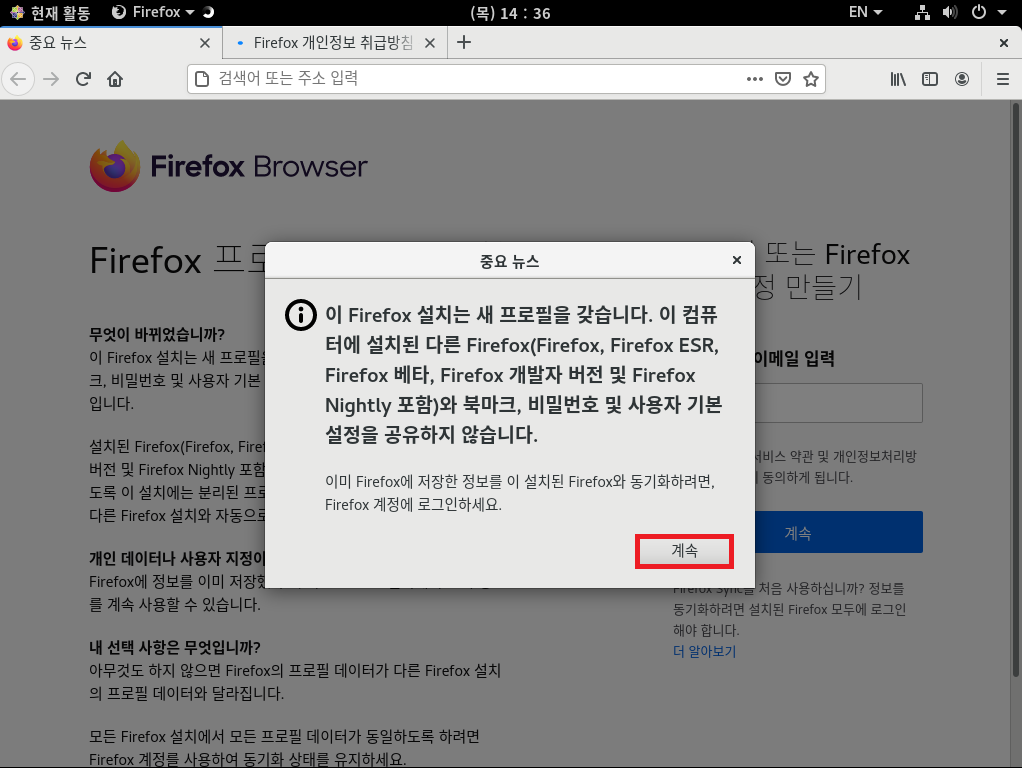Click the Back navigation arrow
Image resolution: width=1022 pixels, height=768 pixels.
click(x=18, y=80)
